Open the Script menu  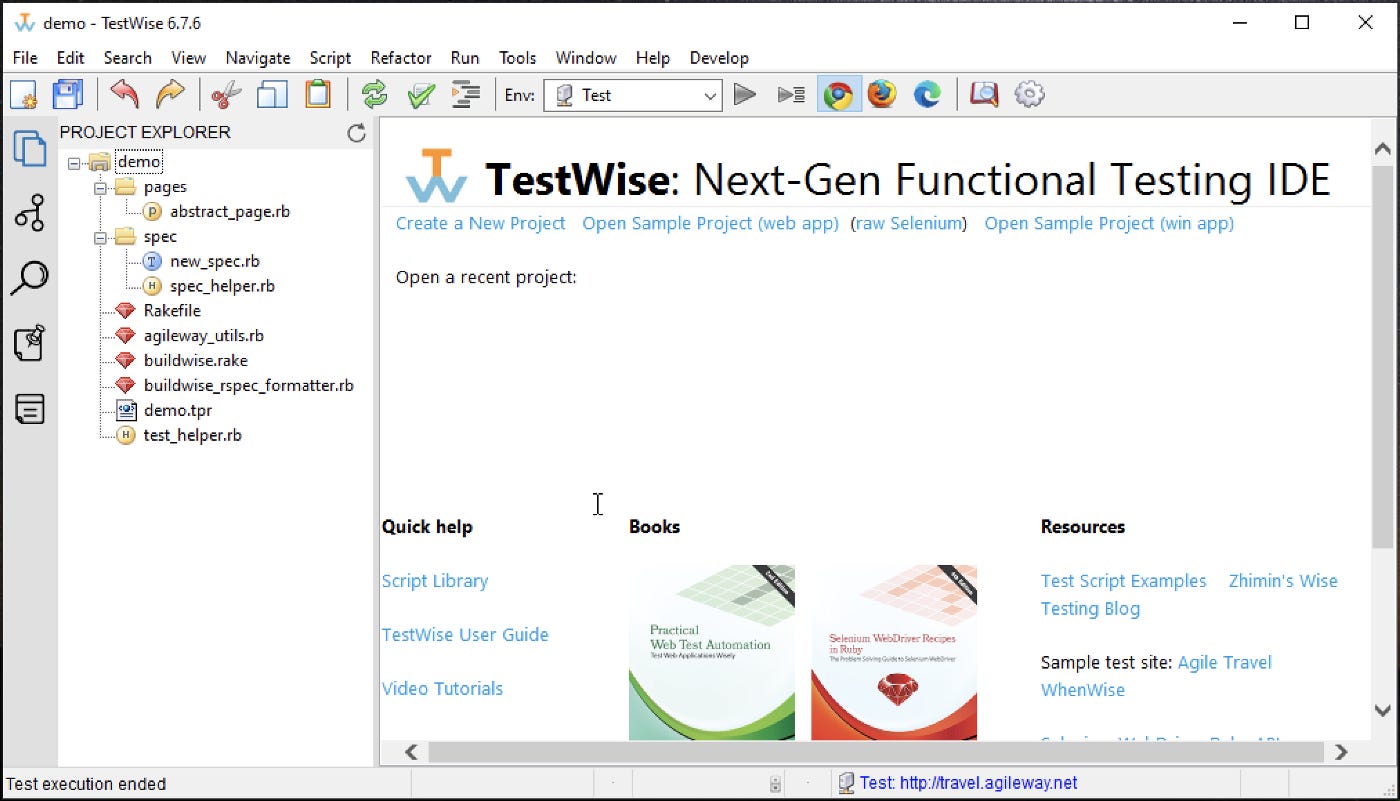tap(330, 58)
